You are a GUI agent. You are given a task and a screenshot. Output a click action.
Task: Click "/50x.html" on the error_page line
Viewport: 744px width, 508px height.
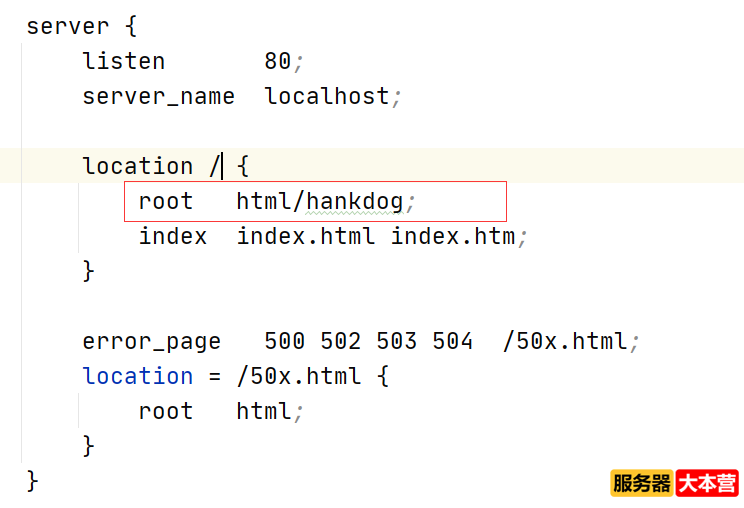[564, 341]
